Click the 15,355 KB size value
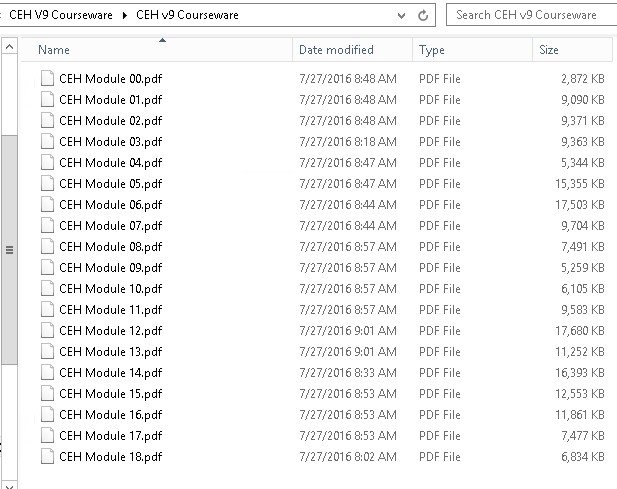The width and height of the screenshot is (617, 489). pos(580,184)
